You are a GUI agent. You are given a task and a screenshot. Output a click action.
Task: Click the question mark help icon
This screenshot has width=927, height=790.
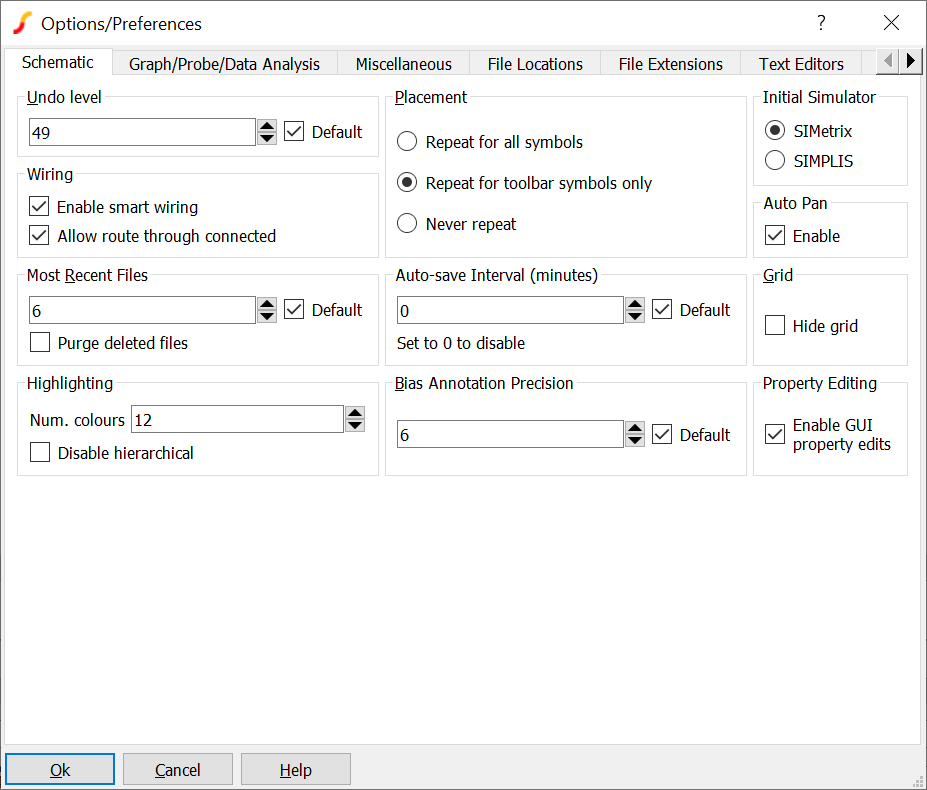tap(821, 23)
